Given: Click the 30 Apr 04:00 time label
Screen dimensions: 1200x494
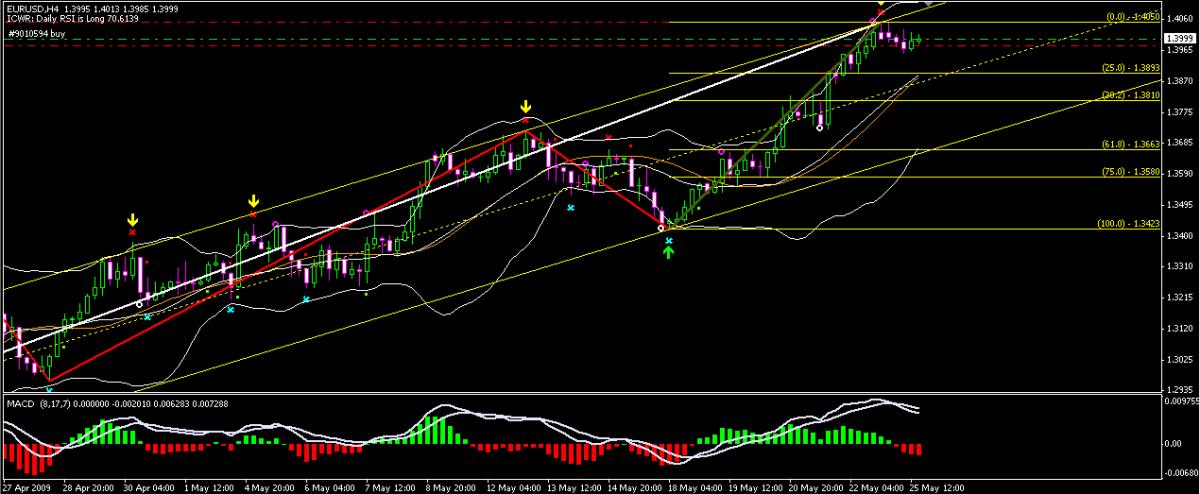Looking at the screenshot, I should (x=148, y=488).
